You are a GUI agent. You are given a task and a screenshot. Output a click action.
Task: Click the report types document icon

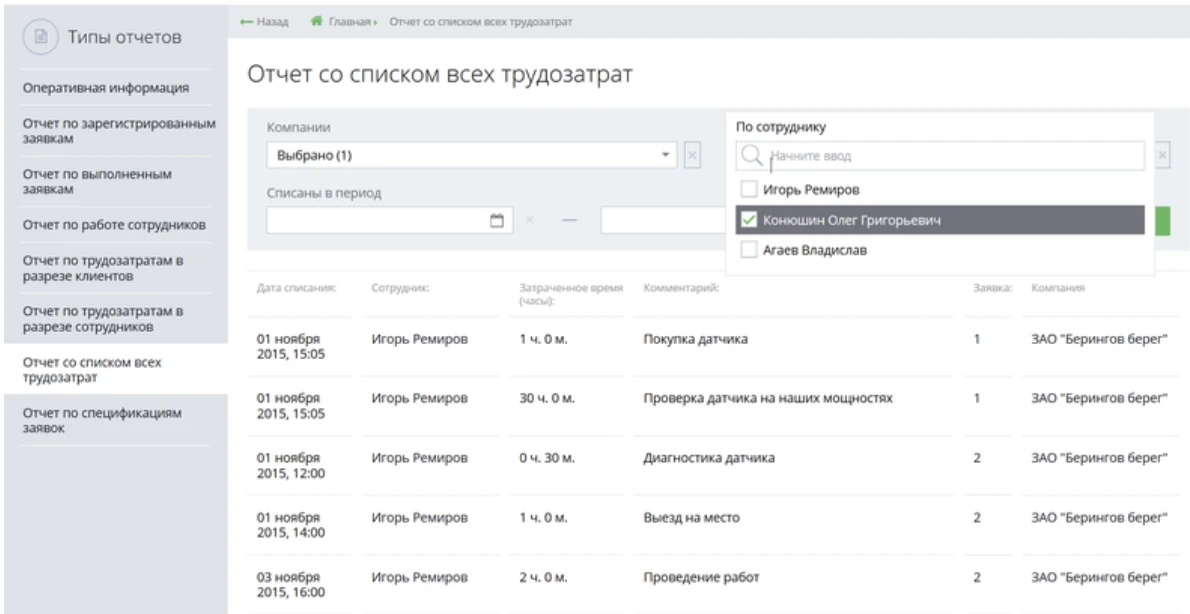[41, 37]
